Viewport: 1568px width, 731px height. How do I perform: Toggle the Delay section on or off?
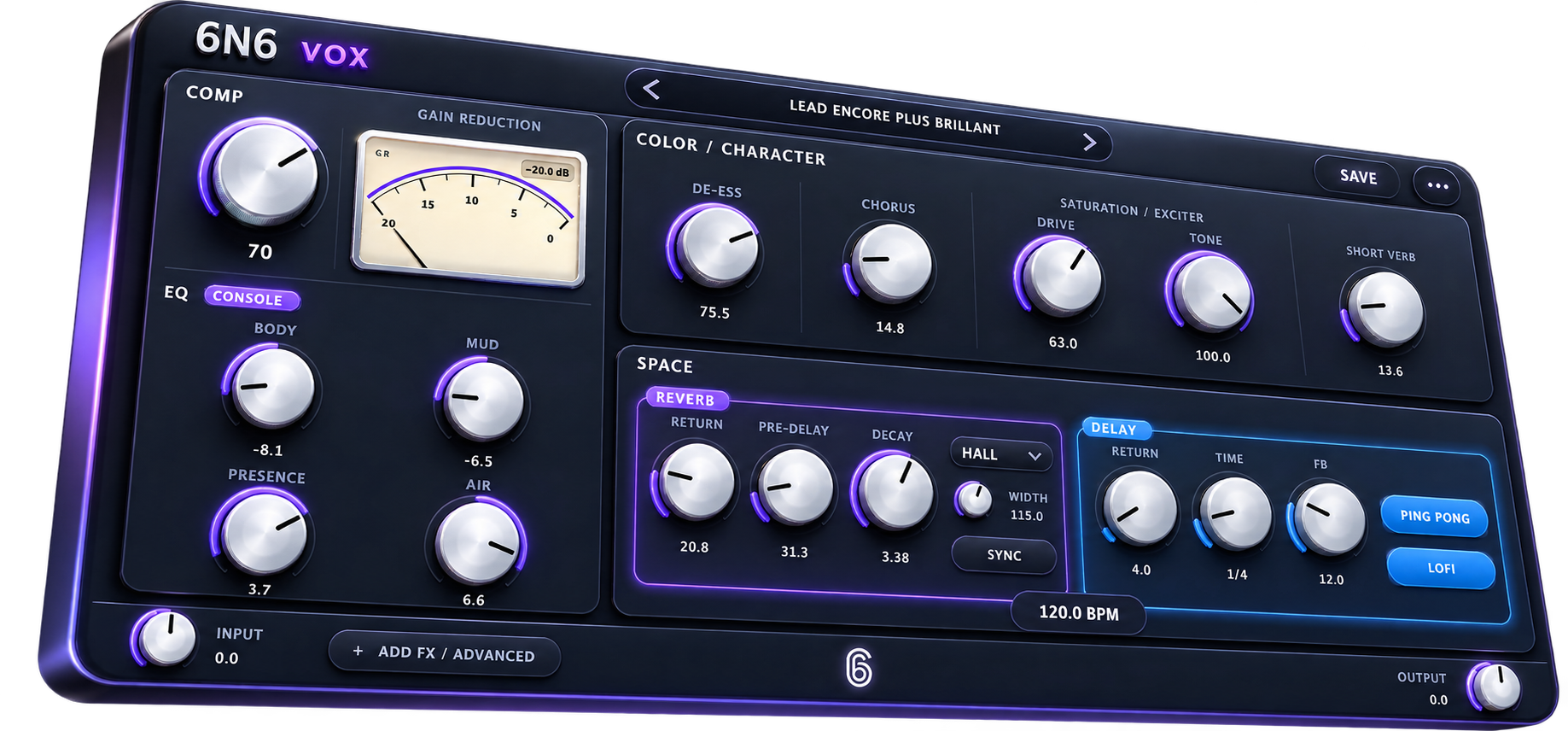(1114, 429)
